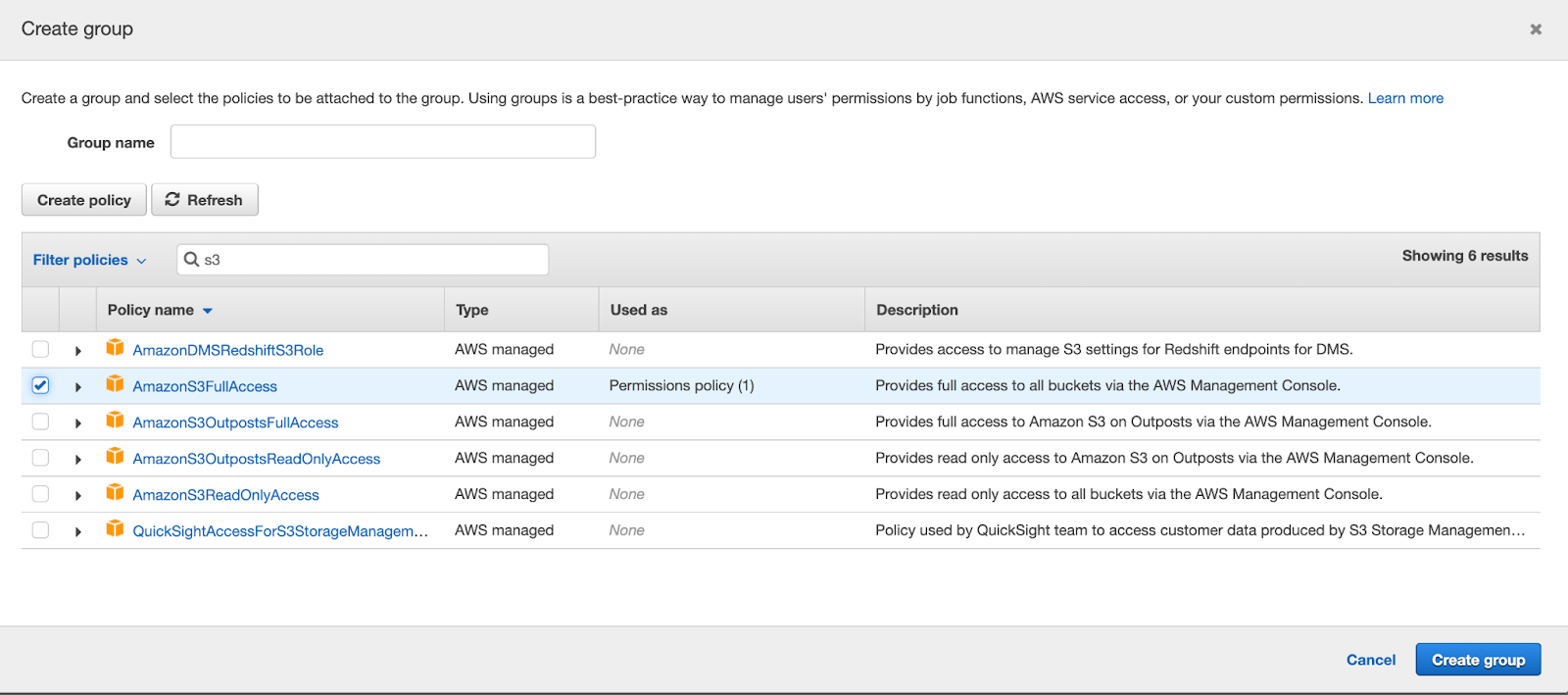Check the AmazonDMSRedshiftS3Role checkbox
1568x695 pixels.
pyautogui.click(x=40, y=349)
